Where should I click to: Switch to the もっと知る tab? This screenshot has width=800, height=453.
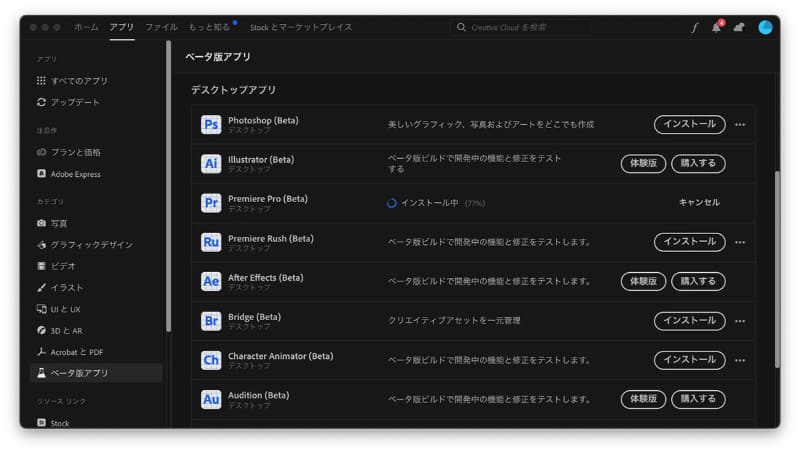click(210, 27)
